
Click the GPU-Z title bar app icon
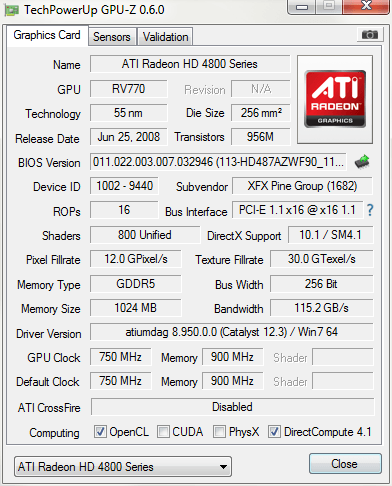pyautogui.click(x=11, y=10)
